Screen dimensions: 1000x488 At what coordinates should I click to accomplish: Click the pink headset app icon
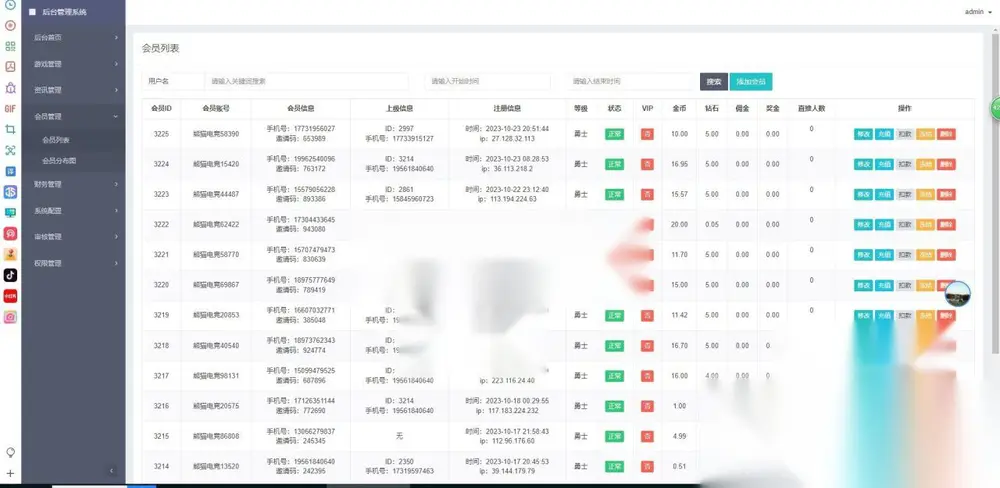pos(10,233)
